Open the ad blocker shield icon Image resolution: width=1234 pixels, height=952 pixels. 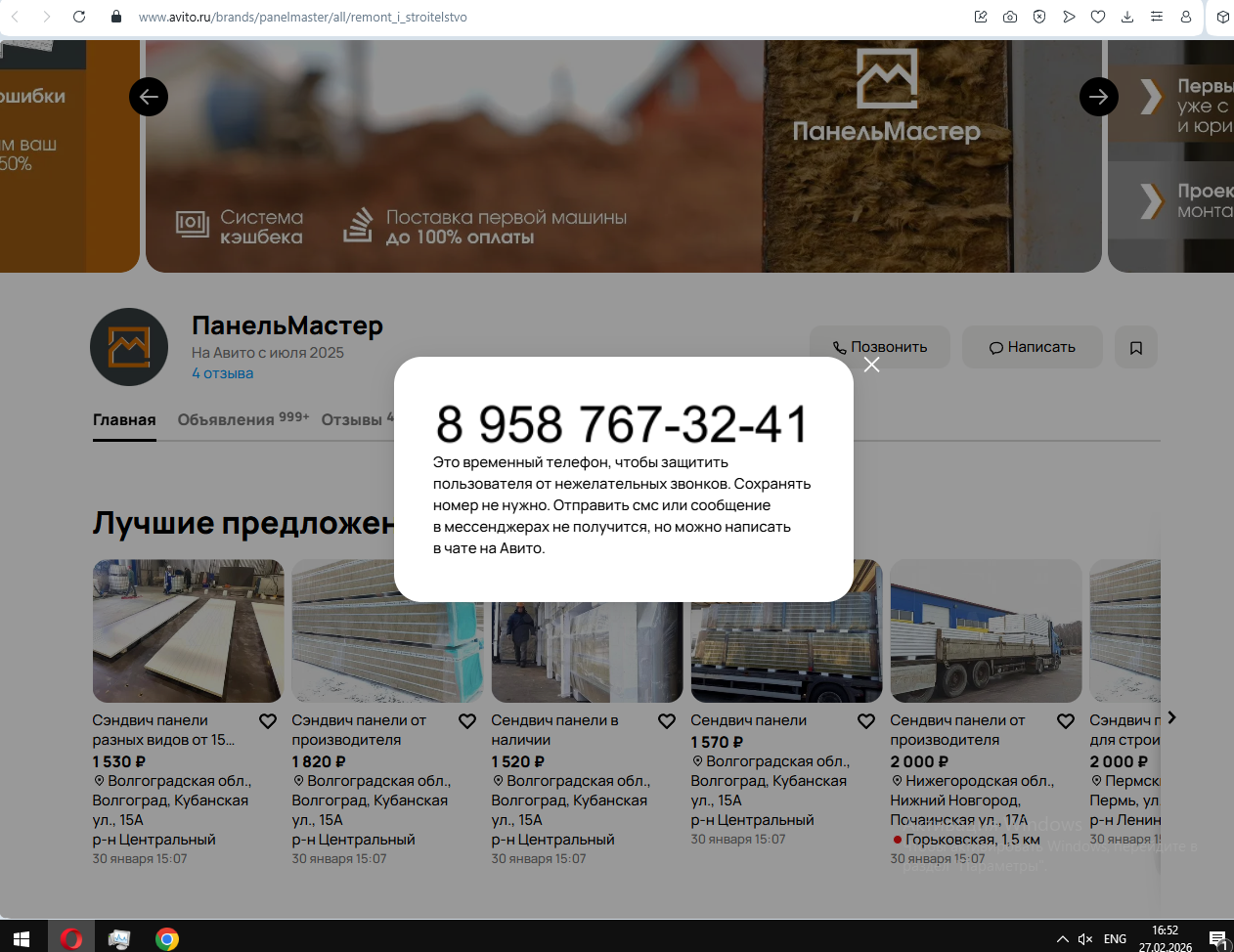[1039, 17]
